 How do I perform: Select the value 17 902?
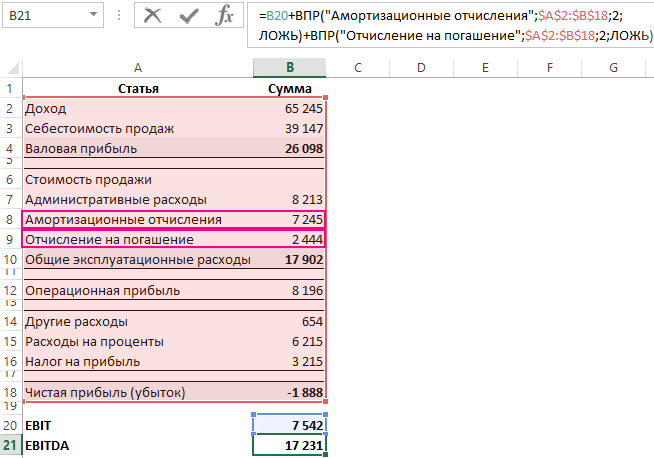pyautogui.click(x=289, y=259)
